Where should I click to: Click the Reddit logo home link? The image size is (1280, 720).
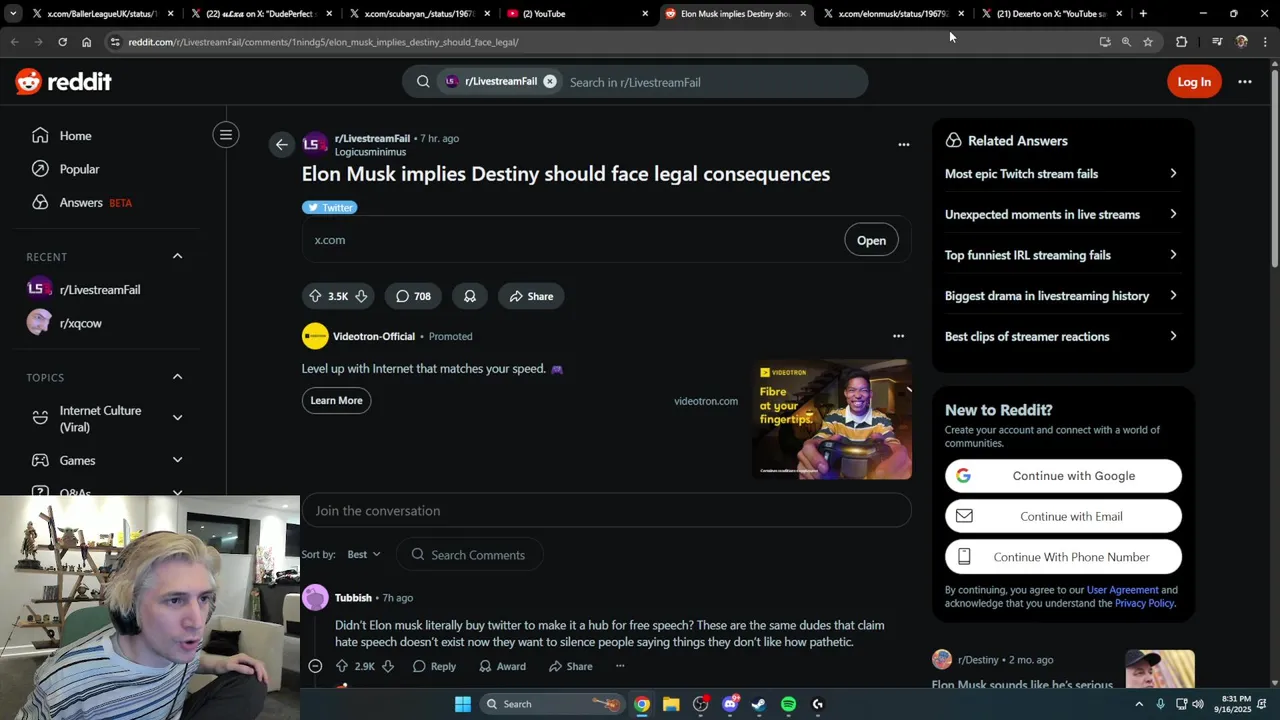(x=63, y=82)
